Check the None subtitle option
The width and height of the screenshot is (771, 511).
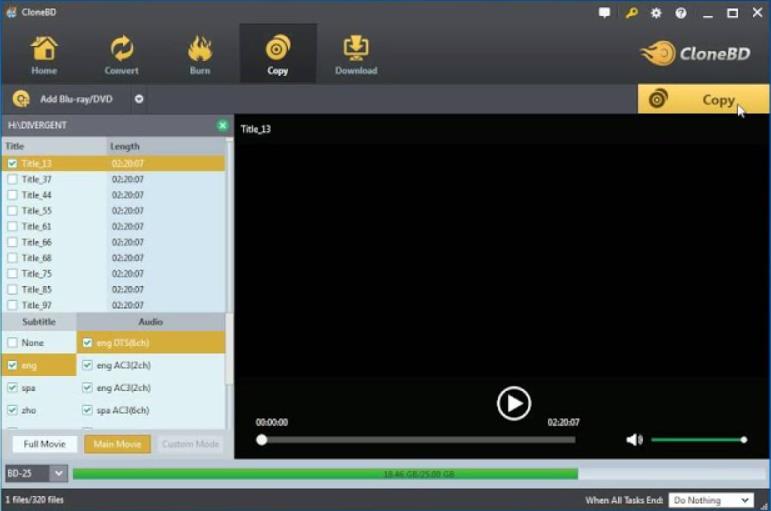(12, 342)
